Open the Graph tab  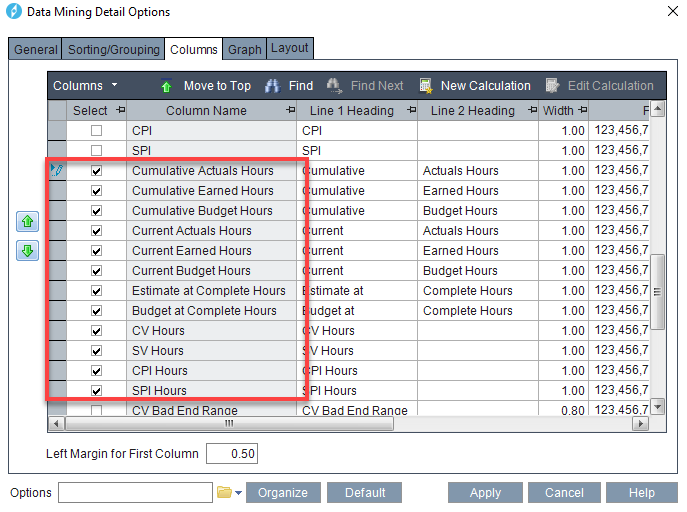[244, 49]
